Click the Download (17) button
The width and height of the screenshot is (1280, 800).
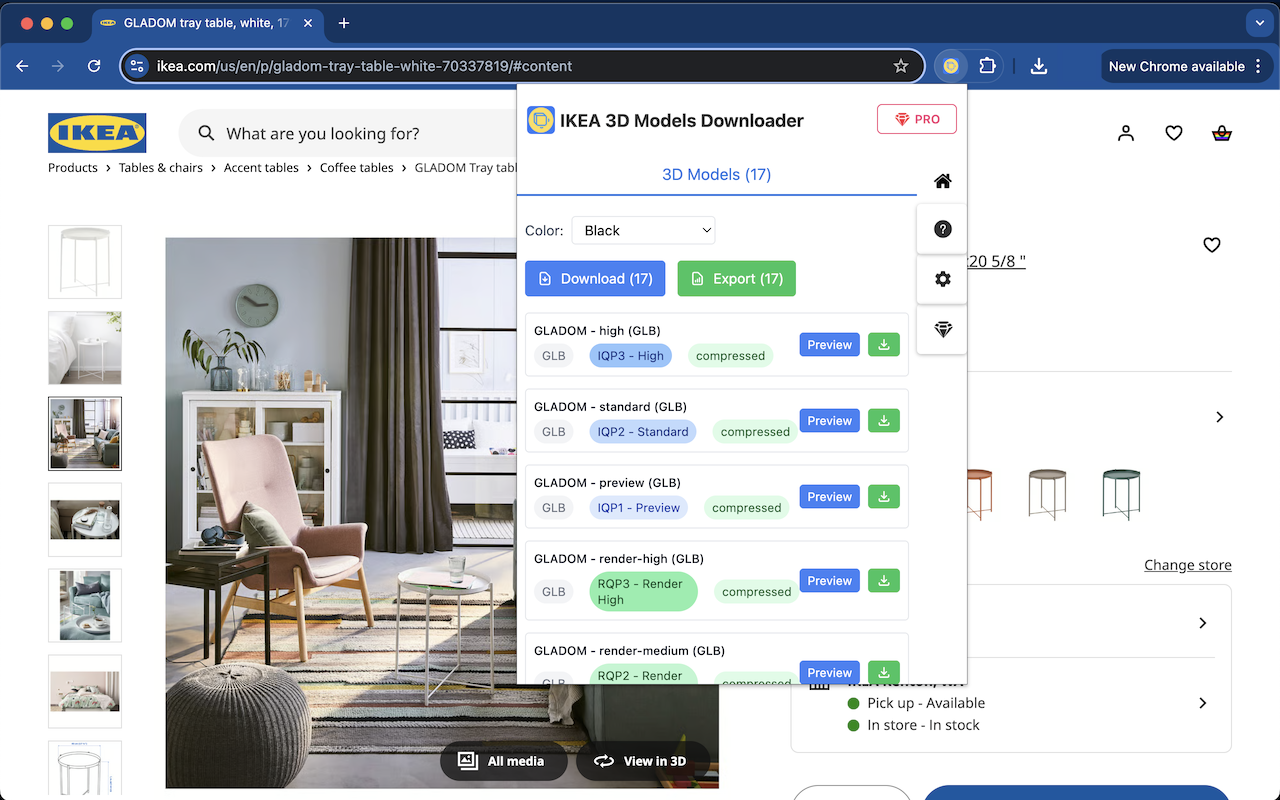(x=595, y=278)
